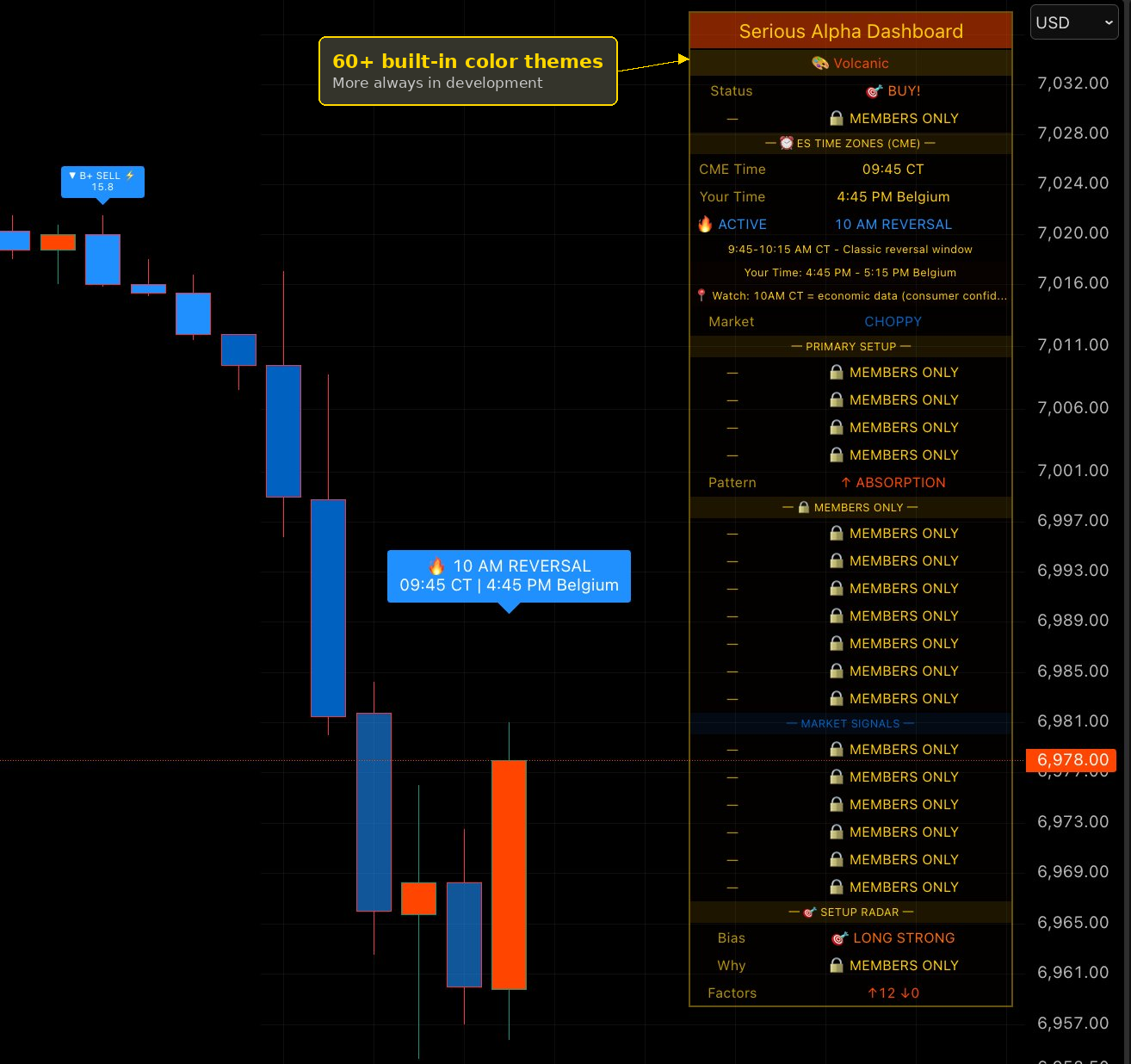Collapse the PRIMARY SETUP section
1131x1064 pixels.
(x=850, y=346)
